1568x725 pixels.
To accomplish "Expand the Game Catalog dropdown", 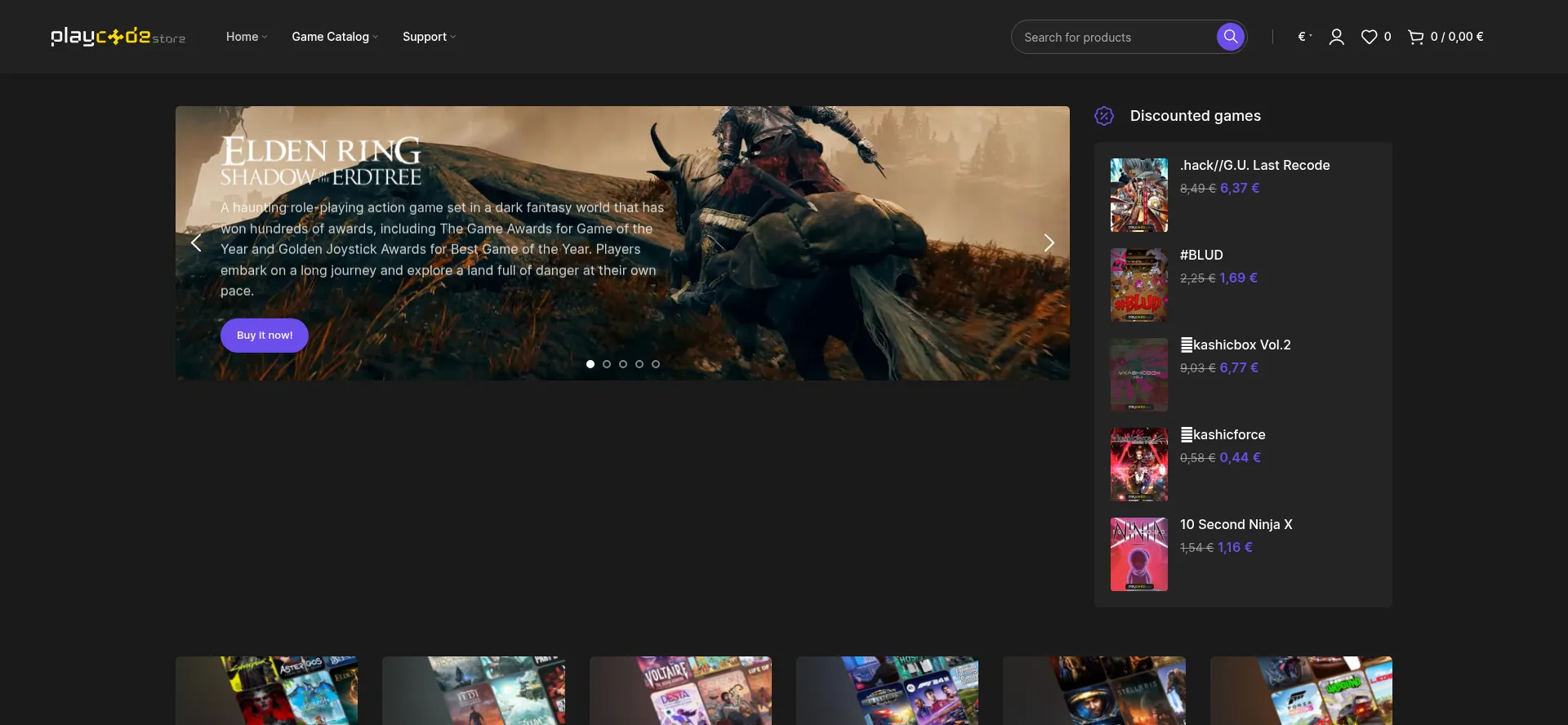I will 335,37.
